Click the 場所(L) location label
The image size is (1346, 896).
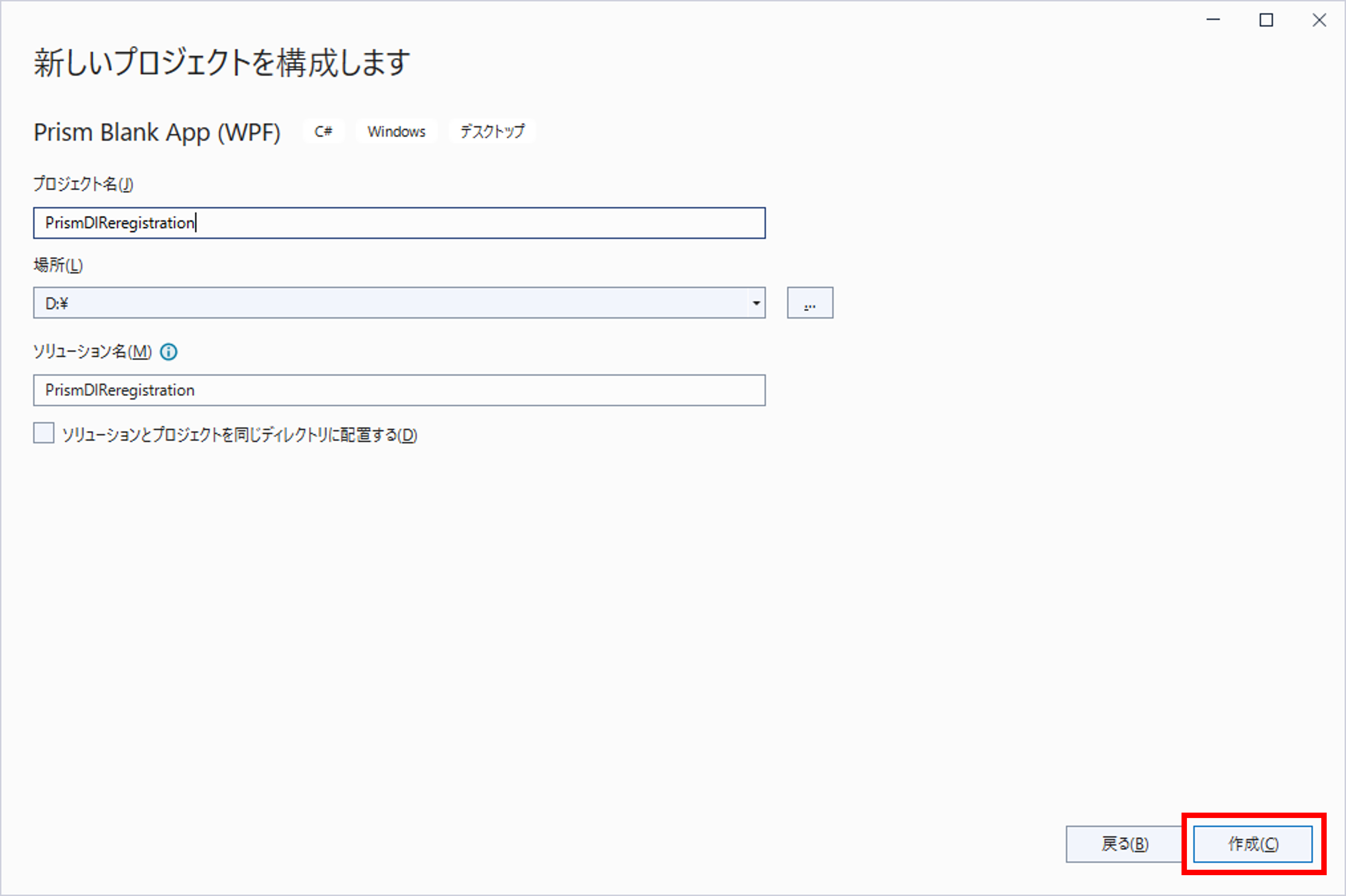coord(58,265)
